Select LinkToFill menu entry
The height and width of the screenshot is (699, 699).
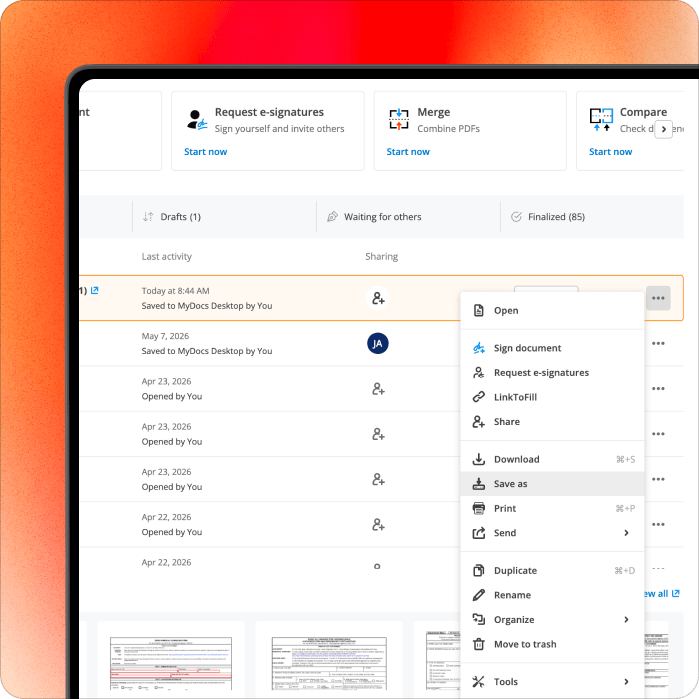[x=552, y=397]
